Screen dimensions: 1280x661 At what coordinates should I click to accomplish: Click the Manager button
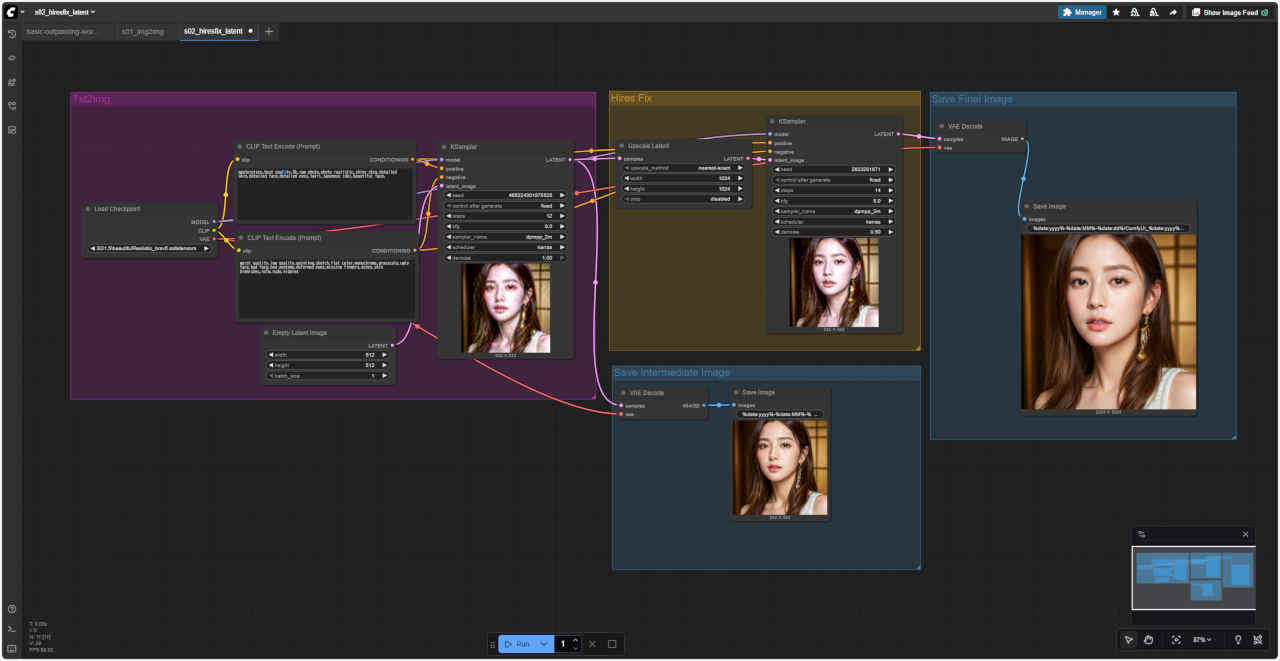1082,13
